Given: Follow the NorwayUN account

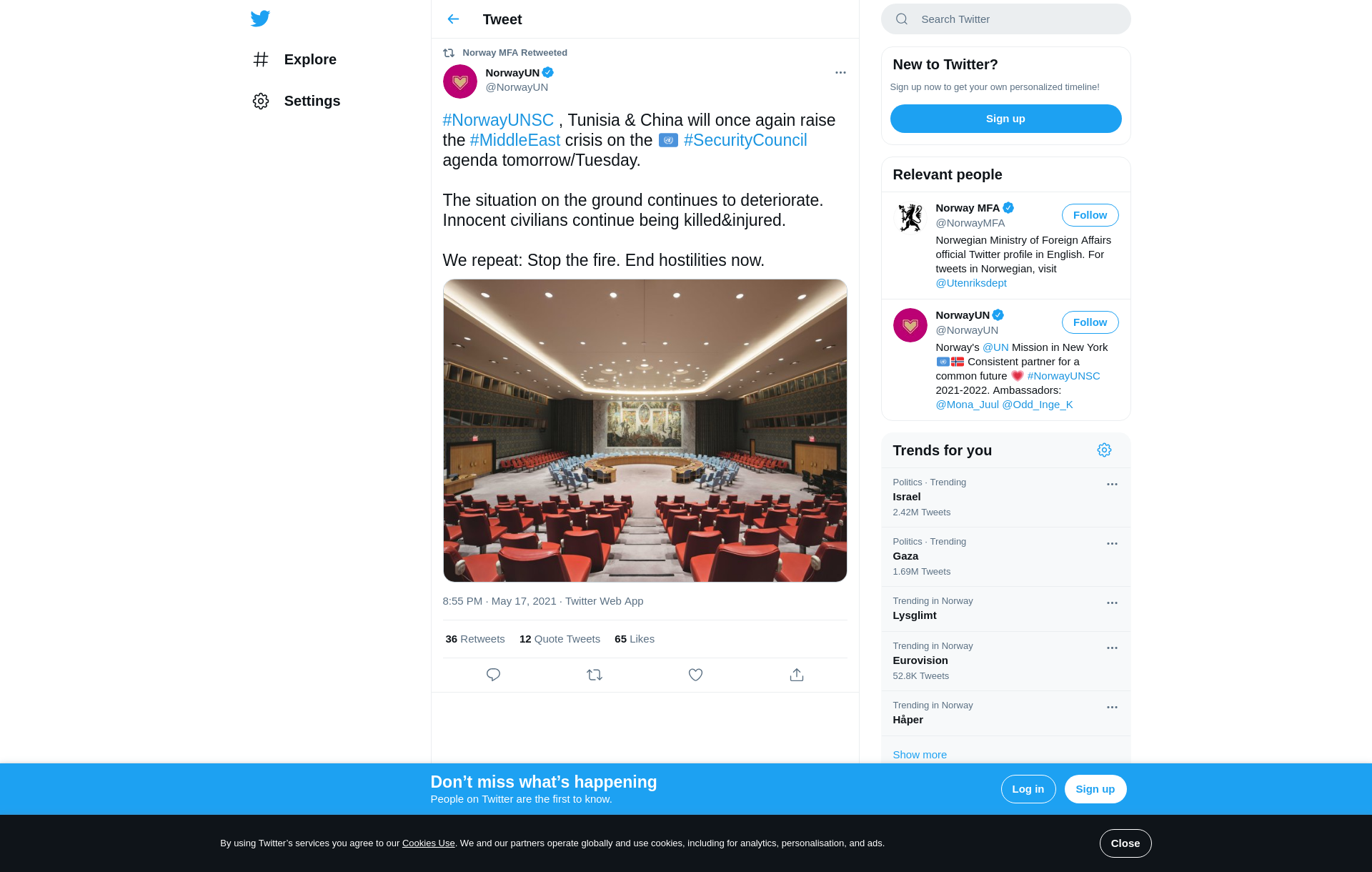Looking at the screenshot, I should [x=1090, y=322].
